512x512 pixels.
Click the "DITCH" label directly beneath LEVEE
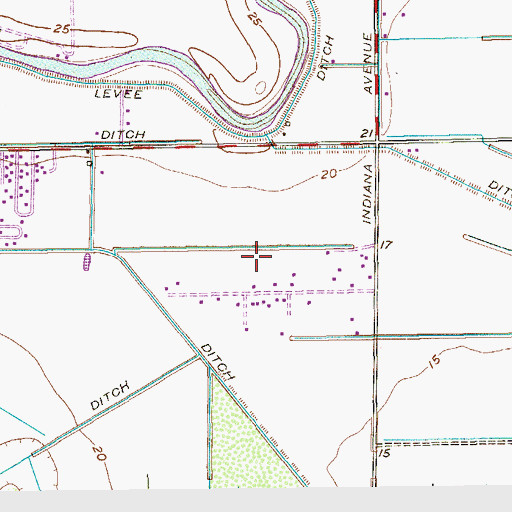123,135
